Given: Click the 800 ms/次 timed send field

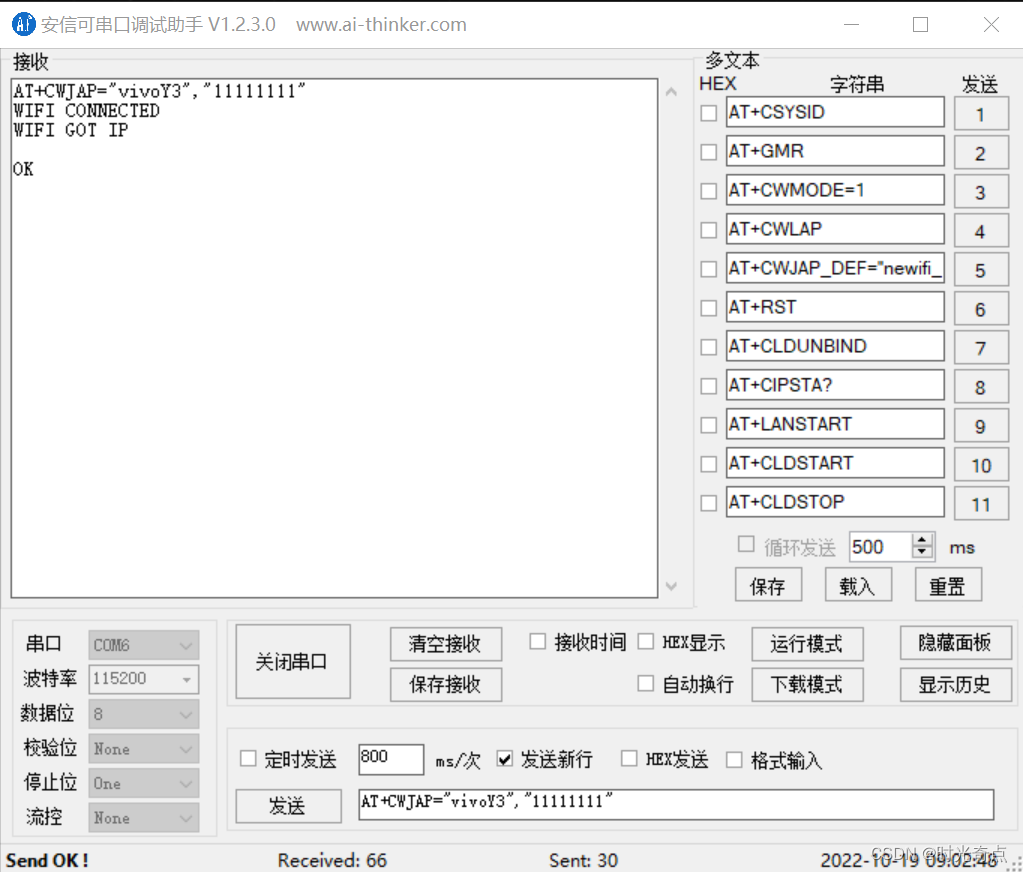Looking at the screenshot, I should click(391, 759).
